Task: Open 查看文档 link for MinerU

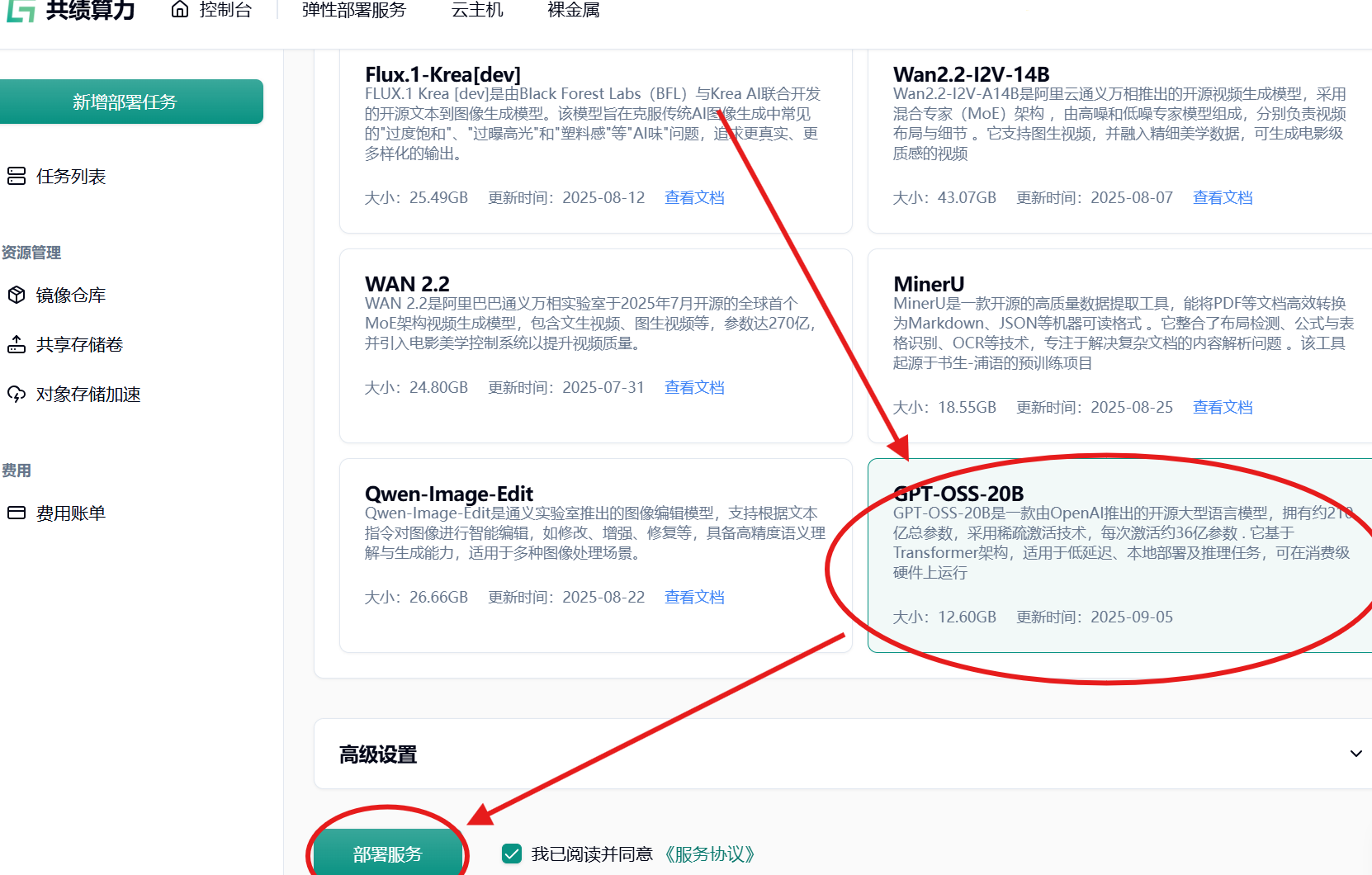Action: 1223,407
